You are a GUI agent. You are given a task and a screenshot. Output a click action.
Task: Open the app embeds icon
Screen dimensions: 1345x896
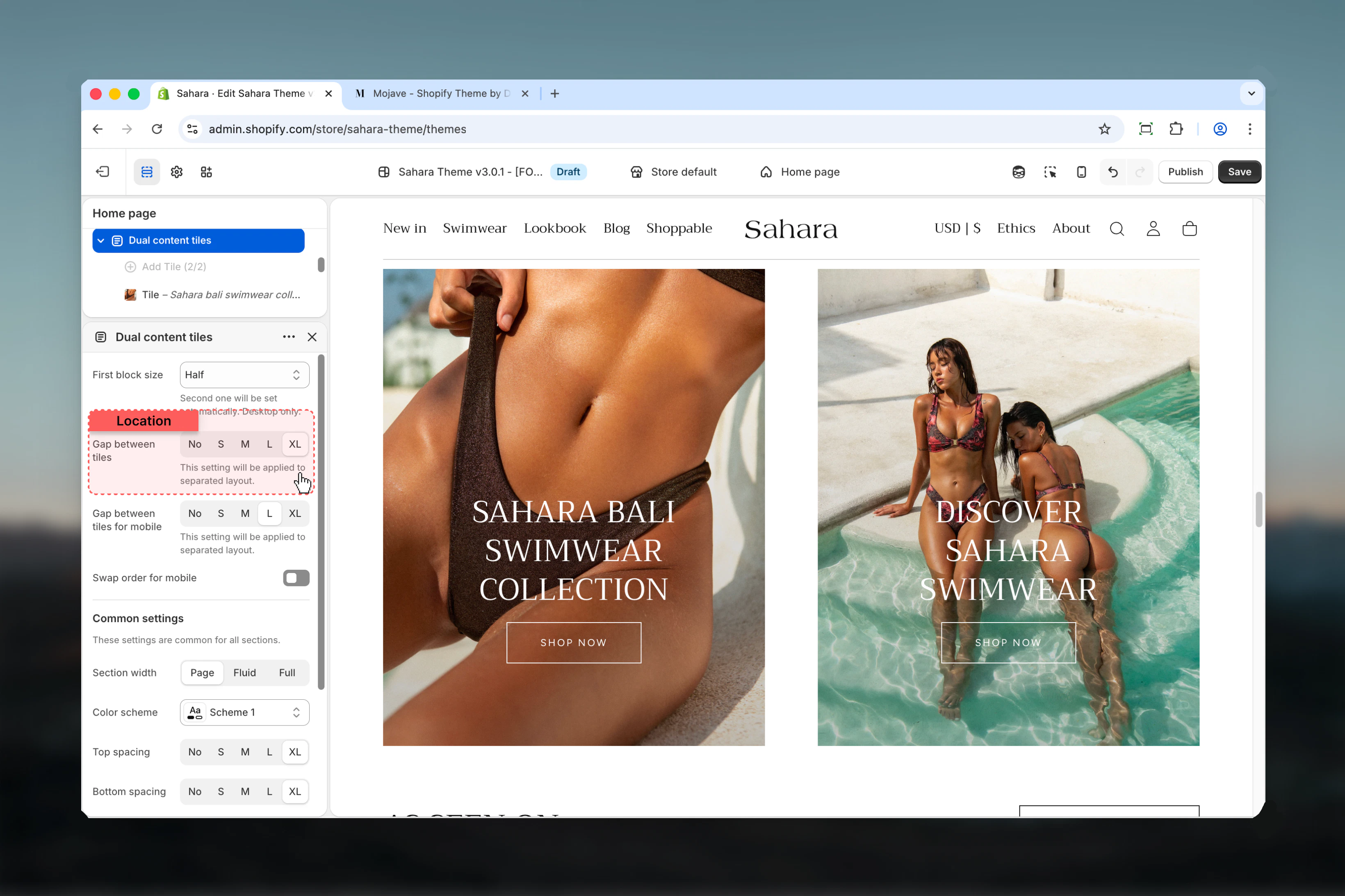tap(206, 172)
